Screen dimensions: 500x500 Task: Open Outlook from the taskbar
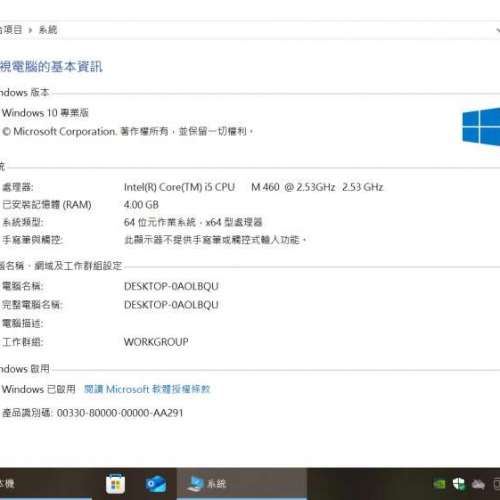pyautogui.click(x=156, y=484)
